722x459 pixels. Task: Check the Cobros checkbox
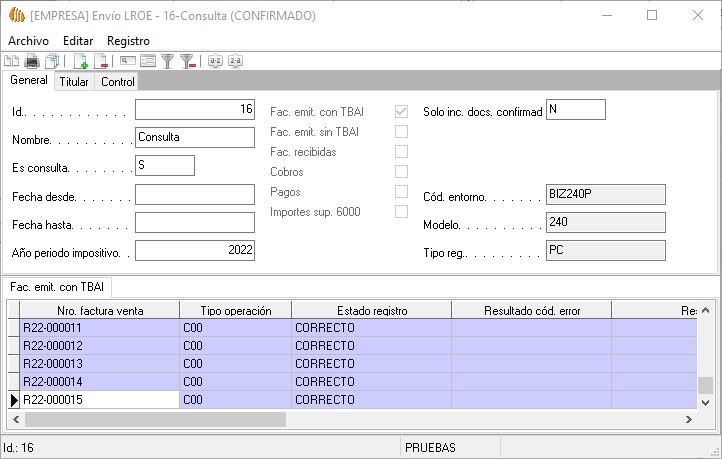401,171
